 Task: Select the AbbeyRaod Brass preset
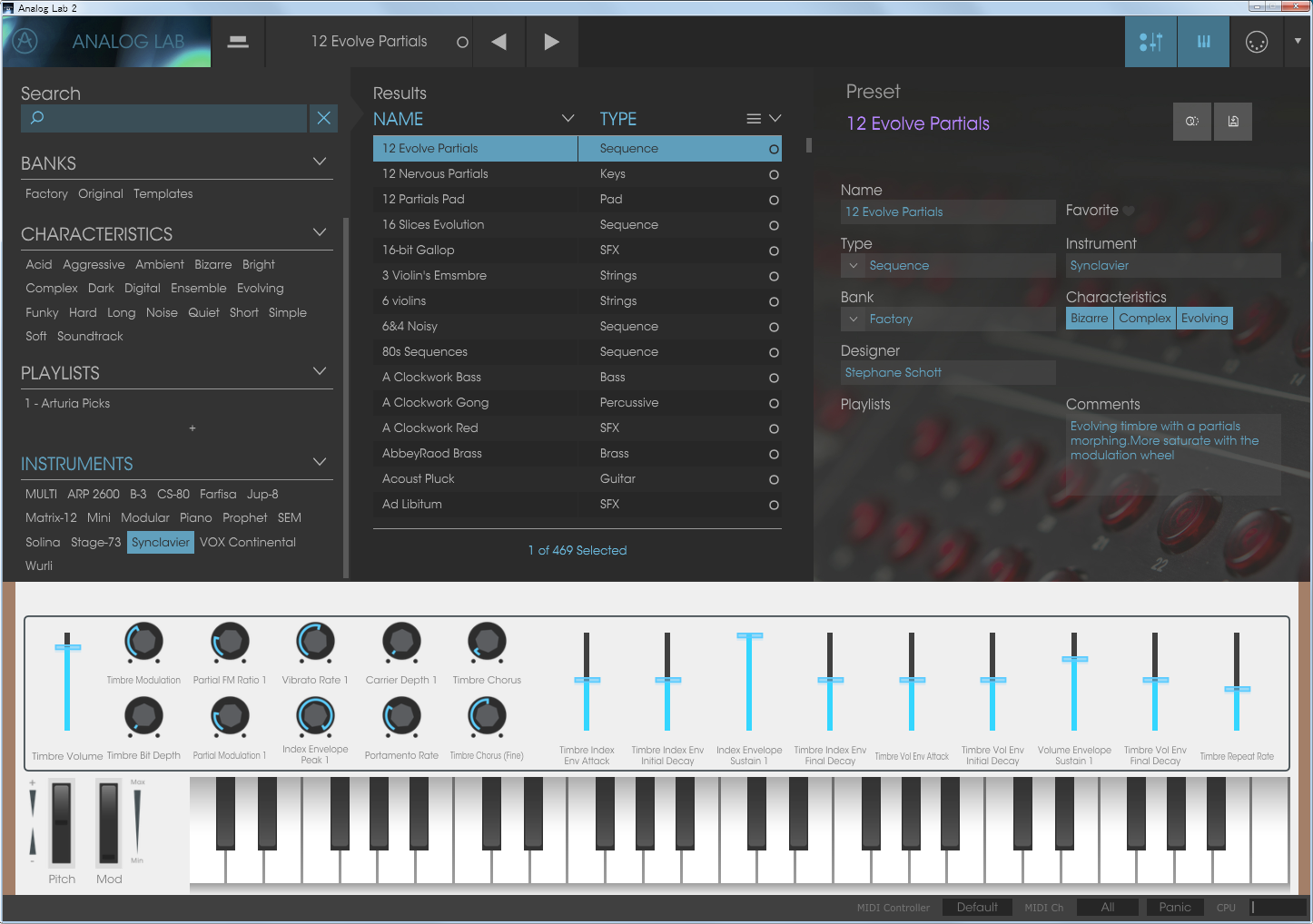tap(578, 454)
